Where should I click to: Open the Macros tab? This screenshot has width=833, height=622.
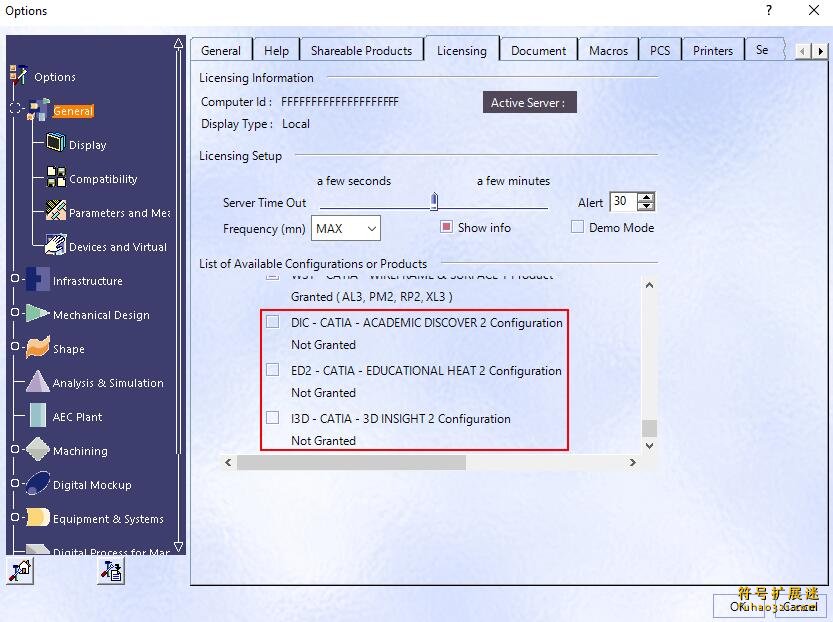[x=608, y=50]
